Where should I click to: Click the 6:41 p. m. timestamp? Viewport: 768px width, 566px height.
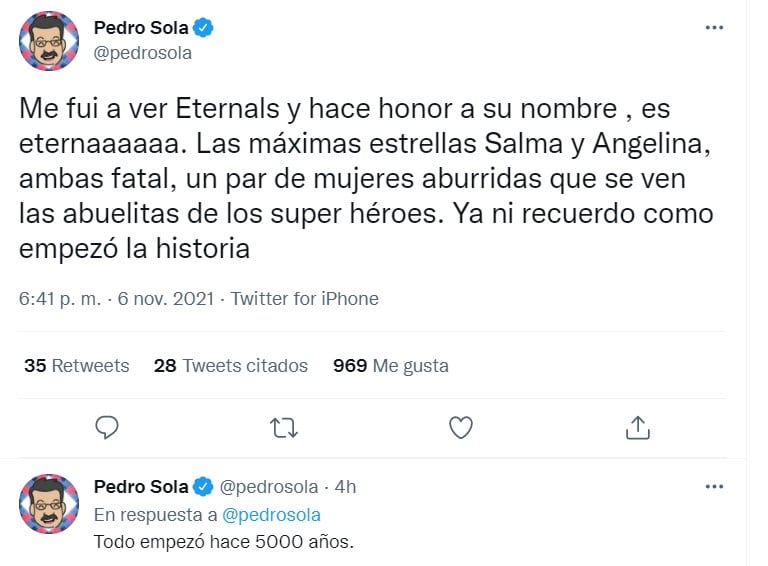tap(62, 299)
